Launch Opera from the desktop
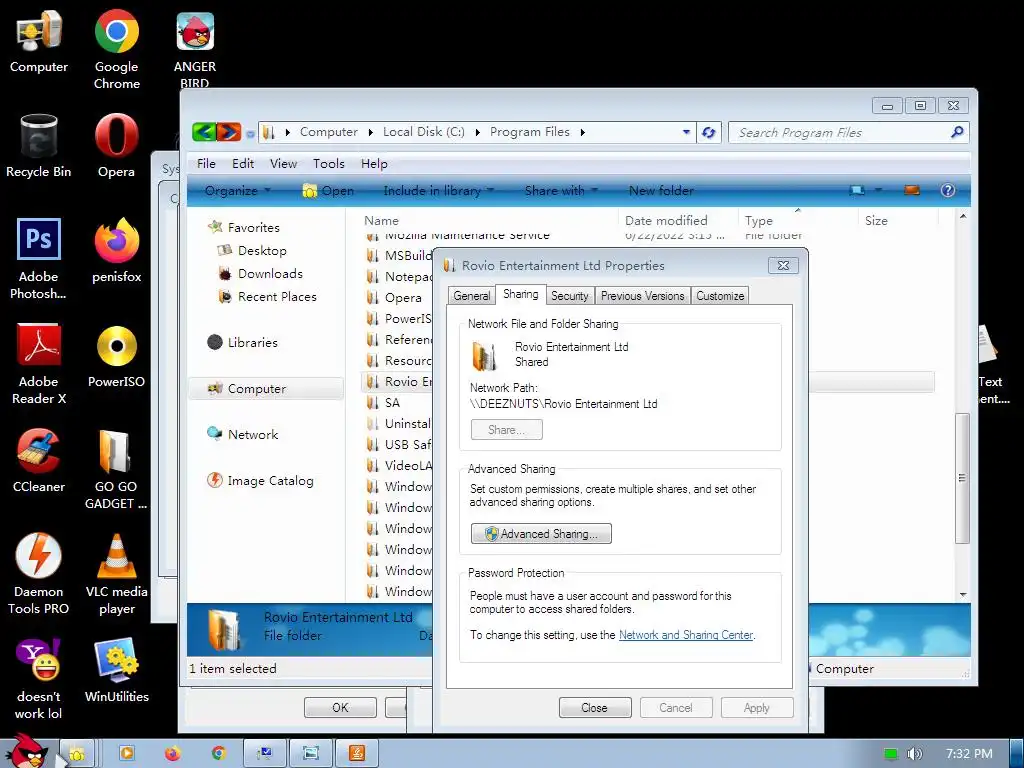 point(116,147)
